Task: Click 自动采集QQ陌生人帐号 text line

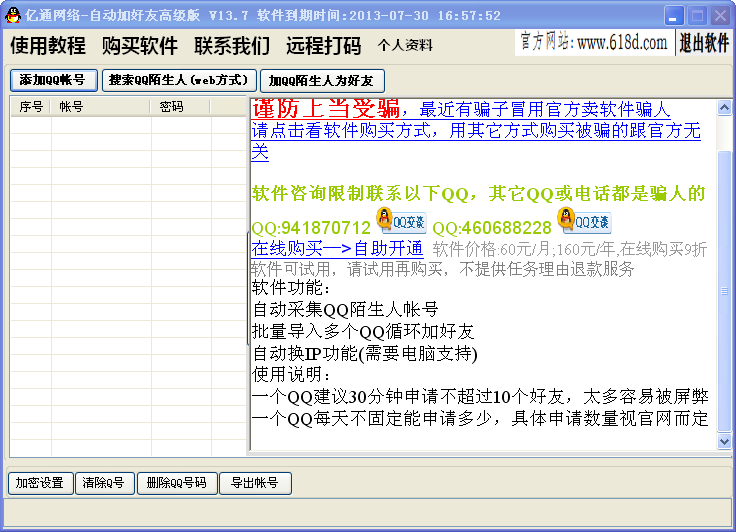Action: pos(345,309)
